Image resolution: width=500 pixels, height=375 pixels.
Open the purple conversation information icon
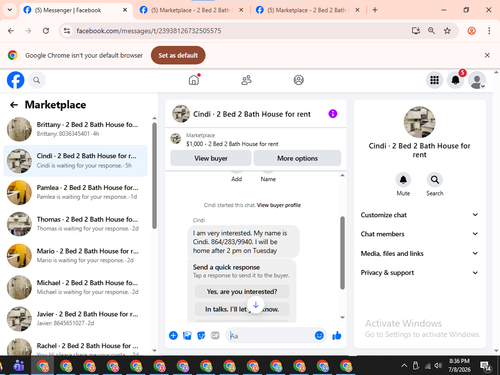coord(333,114)
